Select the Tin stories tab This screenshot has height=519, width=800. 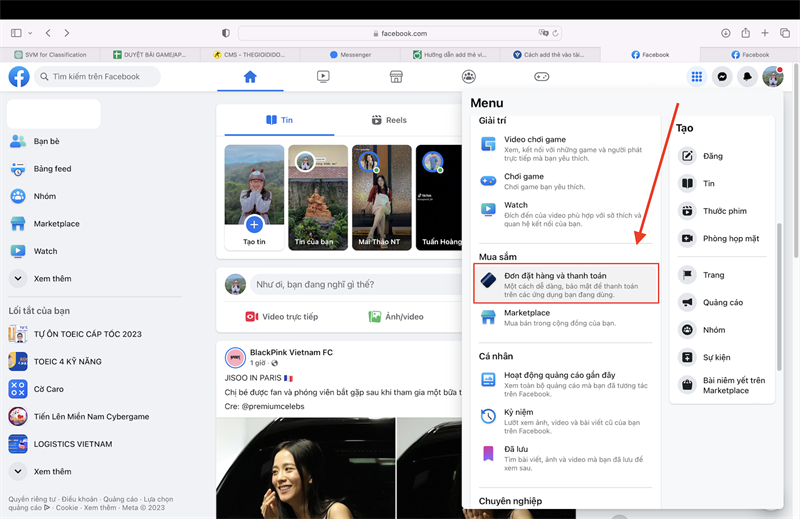[x=279, y=120]
